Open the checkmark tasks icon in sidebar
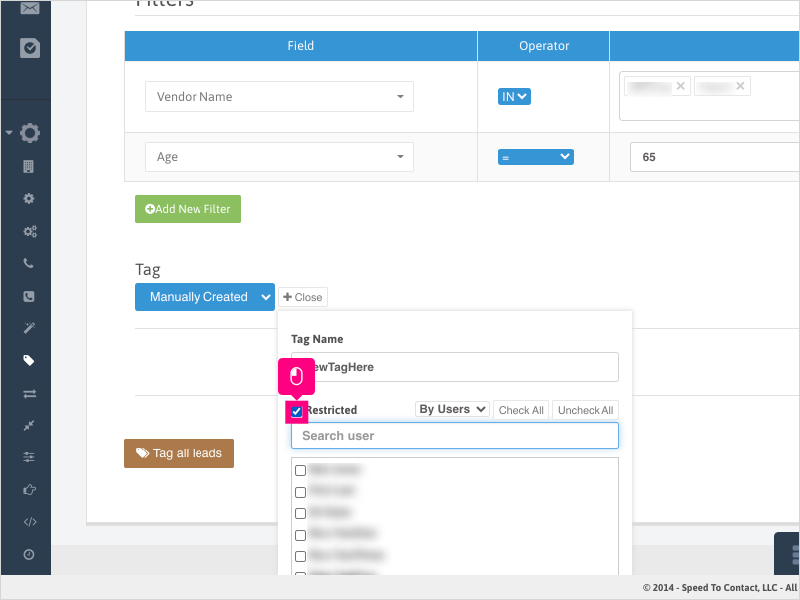 pyautogui.click(x=30, y=48)
